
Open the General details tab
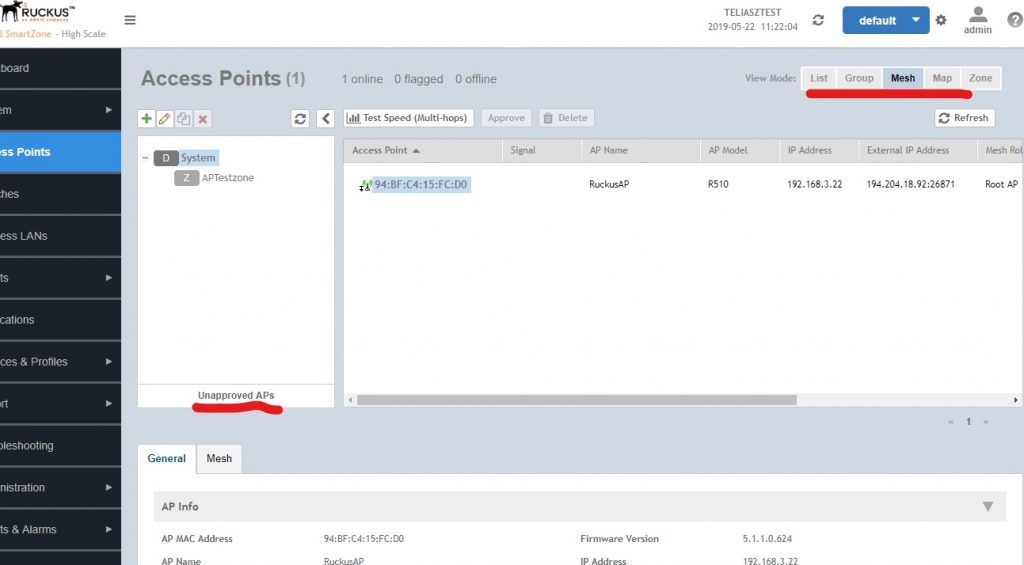pos(167,459)
